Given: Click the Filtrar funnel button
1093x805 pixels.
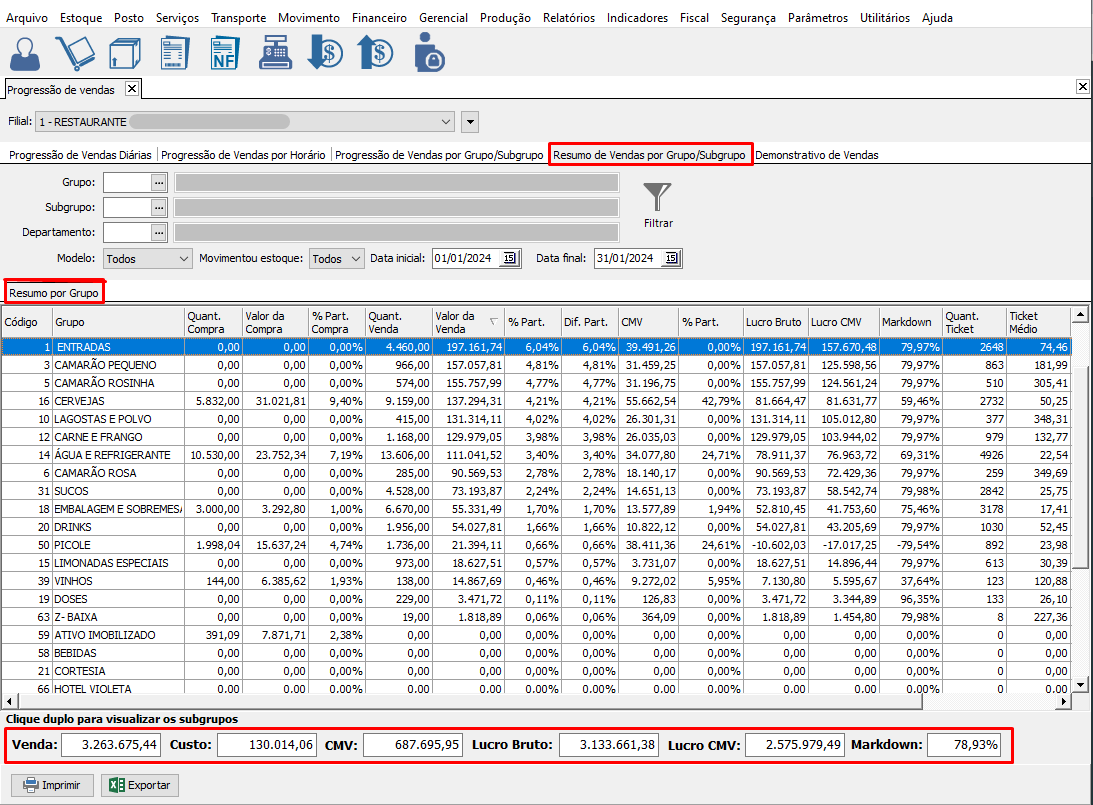Looking at the screenshot, I should point(657,205).
